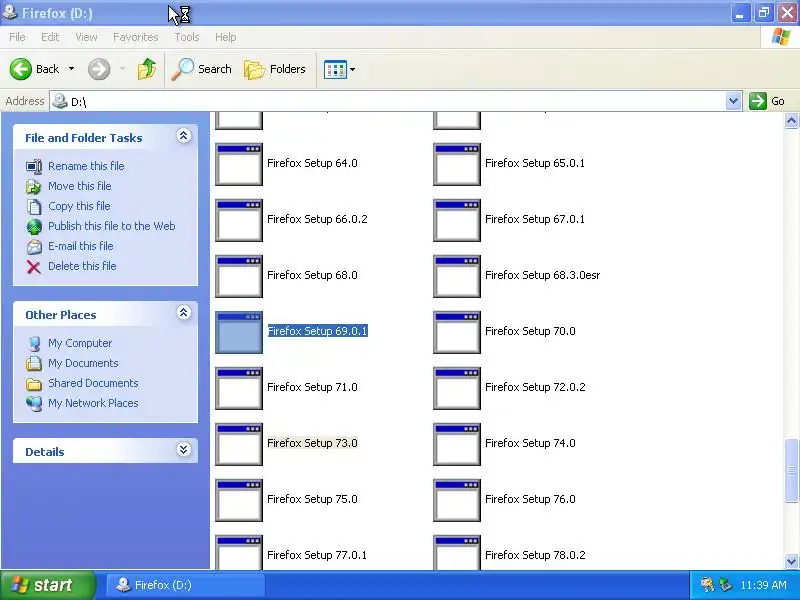Click the green Back arrow icon
800x600 pixels.
[x=21, y=69]
